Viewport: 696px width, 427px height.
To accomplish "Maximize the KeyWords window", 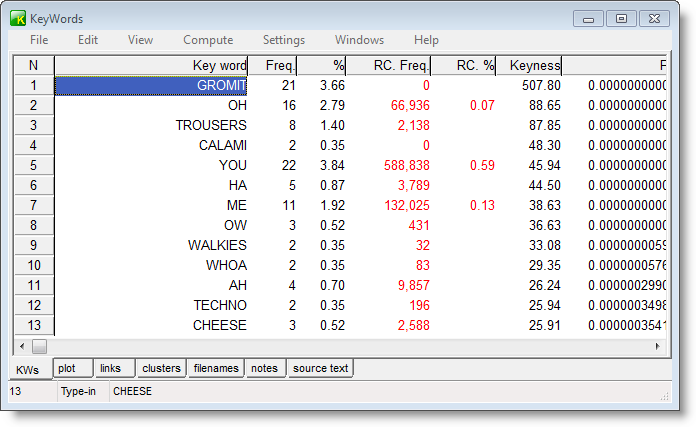I will tap(621, 18).
